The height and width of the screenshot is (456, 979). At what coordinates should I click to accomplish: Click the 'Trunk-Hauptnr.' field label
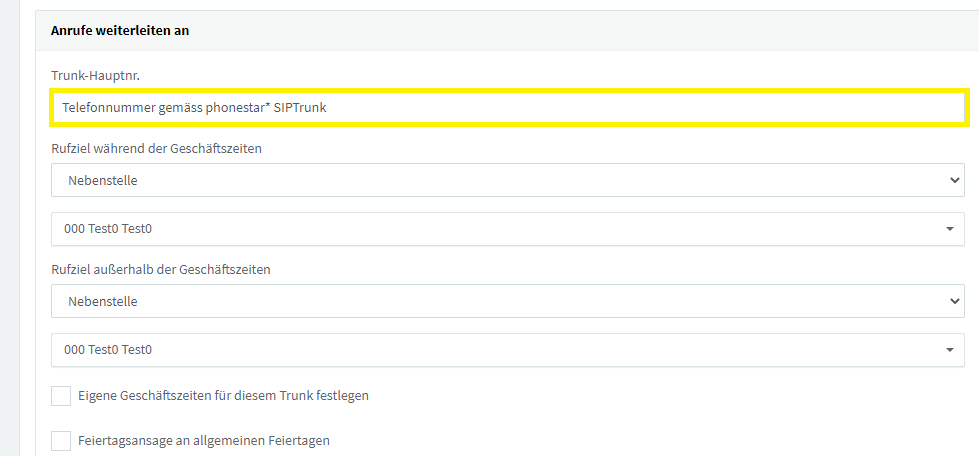(95, 76)
